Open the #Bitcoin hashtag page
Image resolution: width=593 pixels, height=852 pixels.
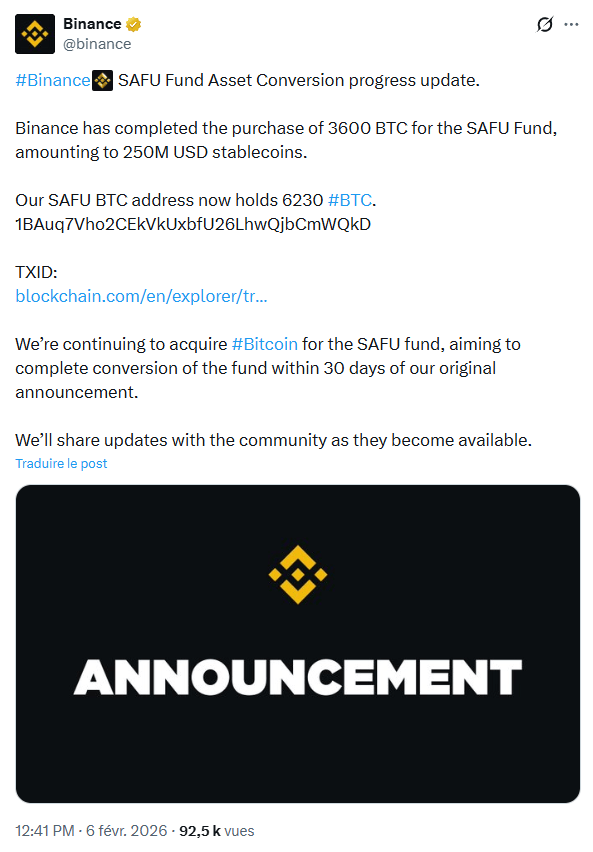point(264,344)
